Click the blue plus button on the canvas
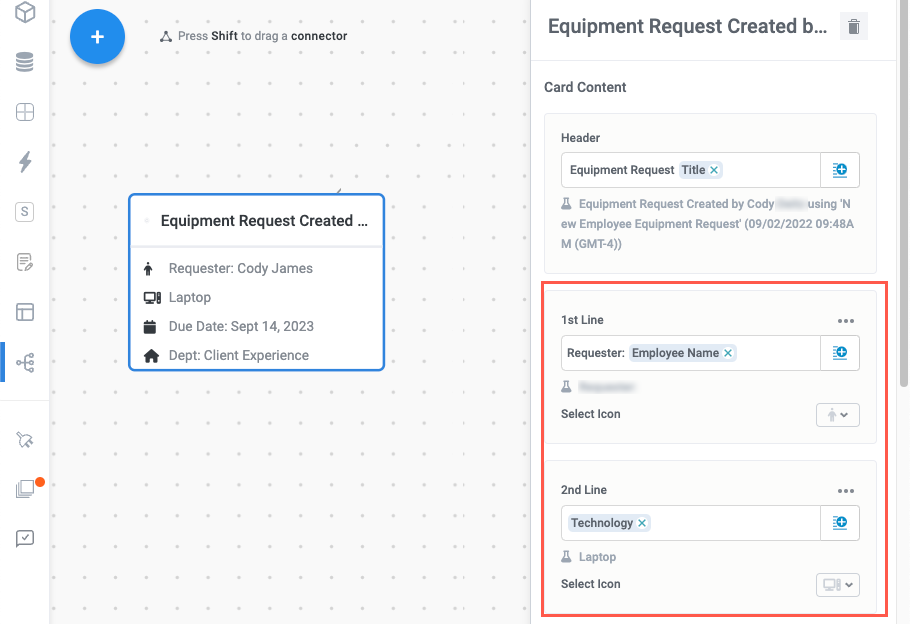 coord(97,37)
